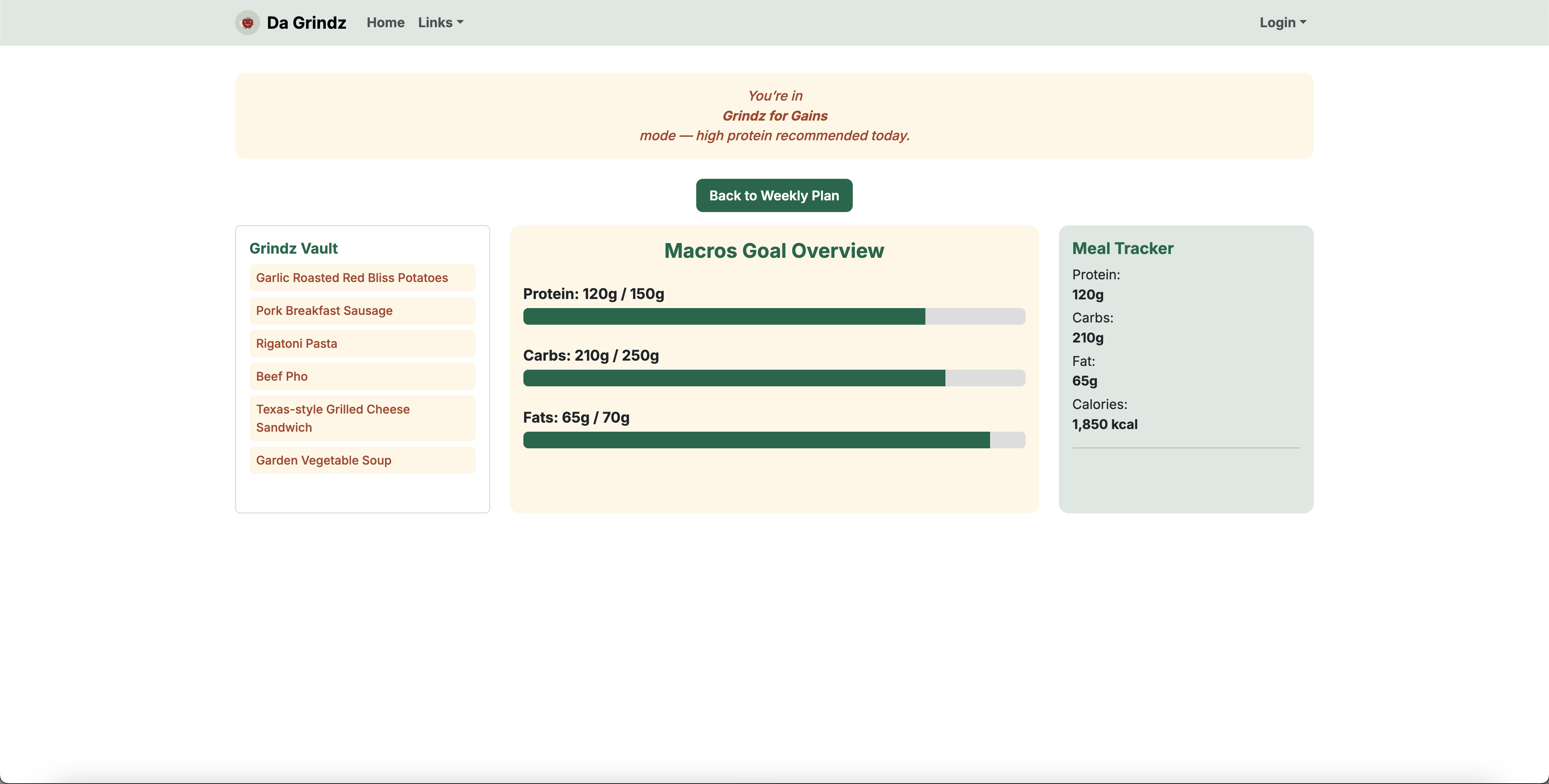Expand the Links dropdown menu

click(x=440, y=23)
